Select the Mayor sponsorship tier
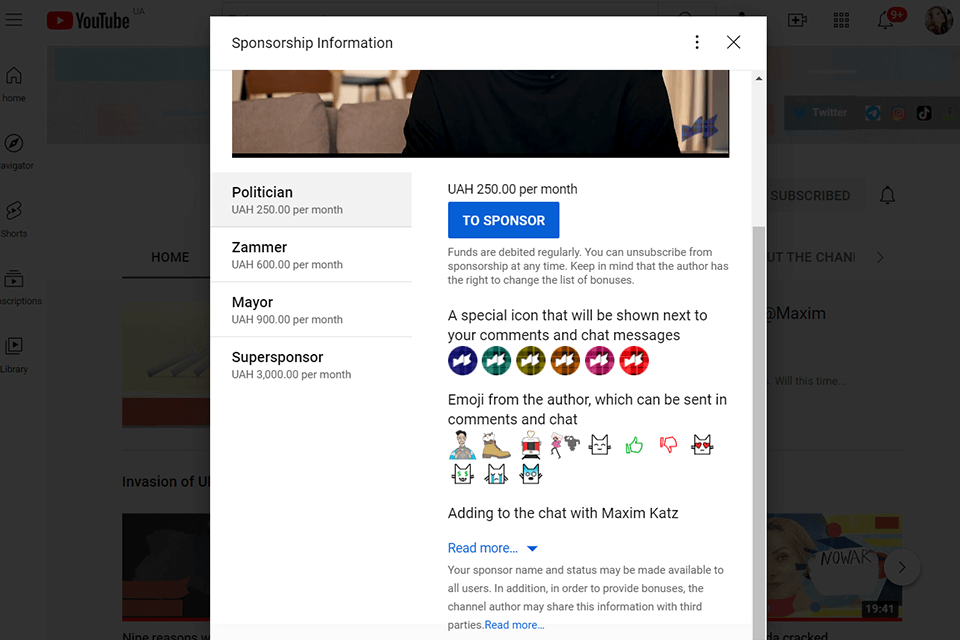This screenshot has height=640, width=960. pos(311,310)
